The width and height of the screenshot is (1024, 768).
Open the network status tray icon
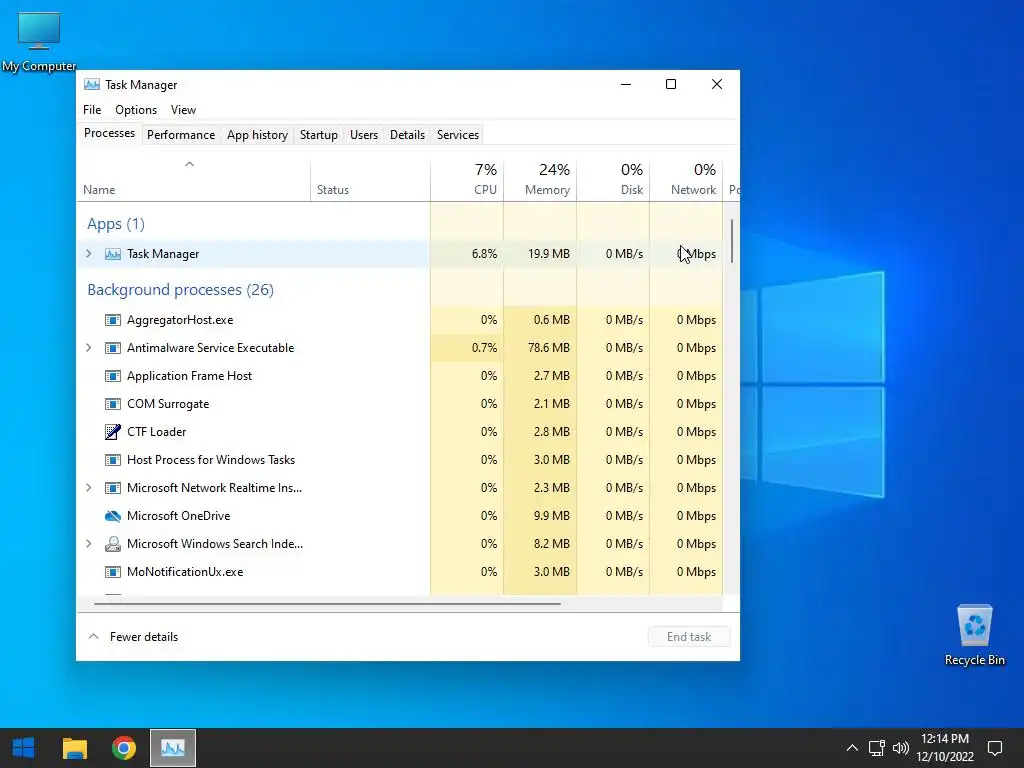point(876,748)
